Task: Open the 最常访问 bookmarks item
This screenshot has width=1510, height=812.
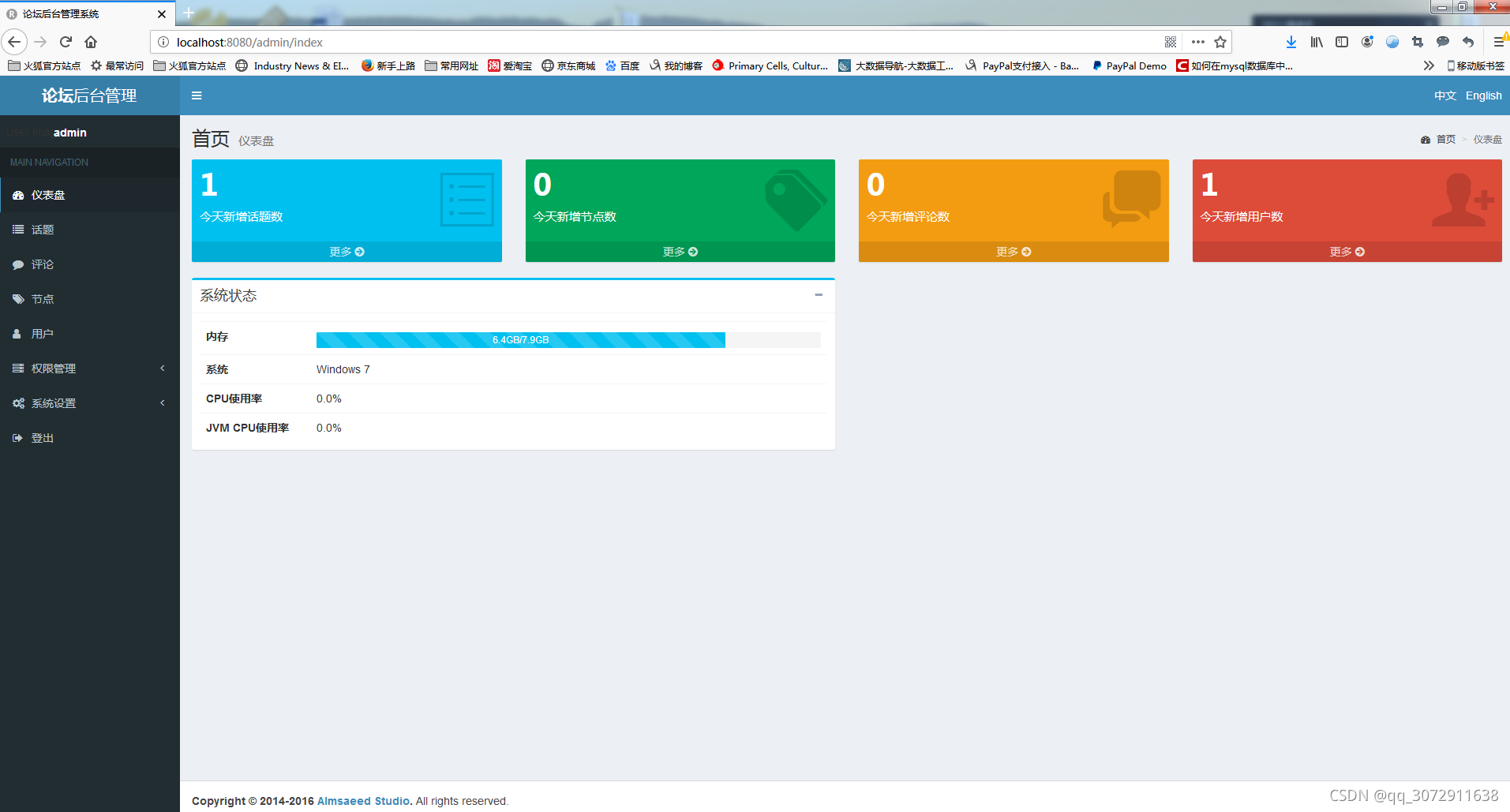Action: [117, 65]
